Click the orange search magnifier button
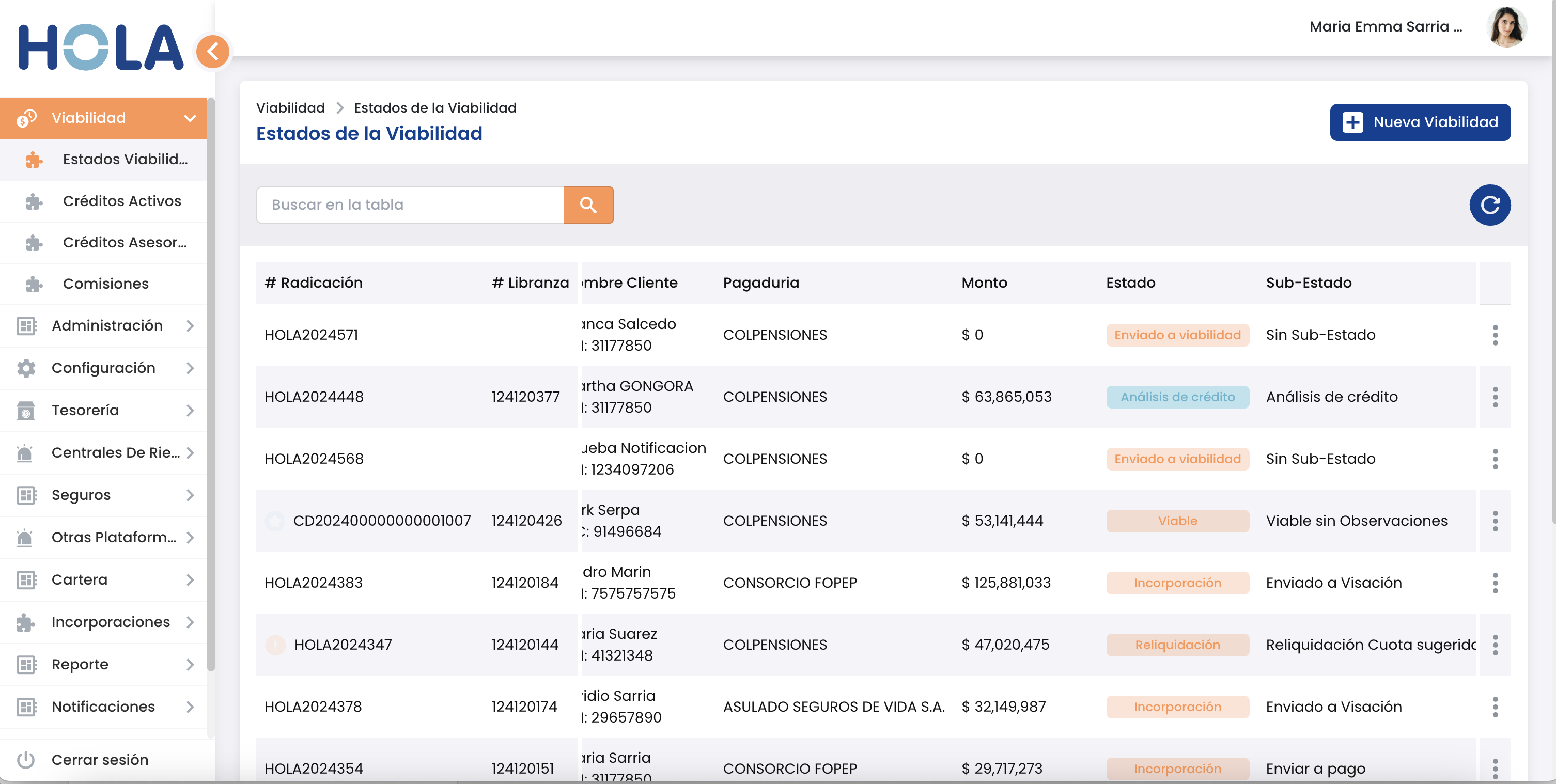 tap(588, 205)
